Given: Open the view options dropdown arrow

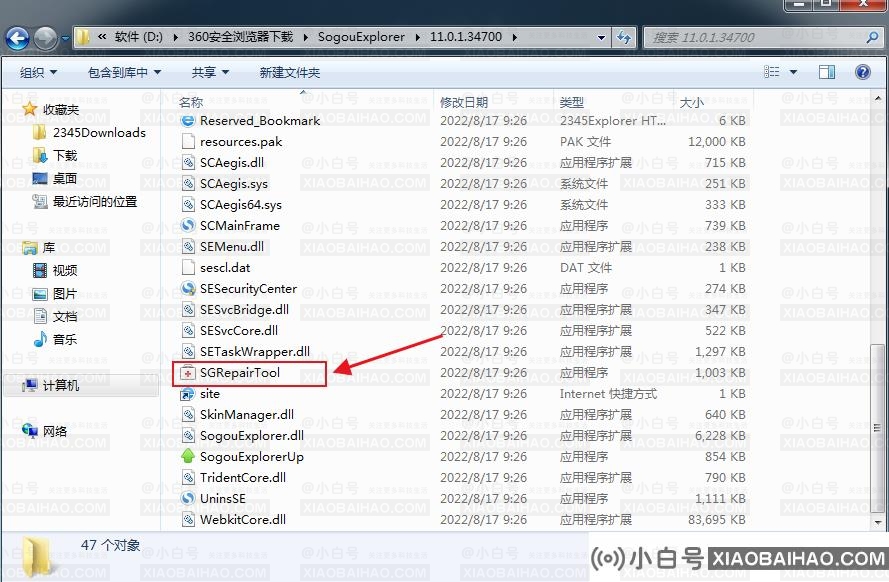Looking at the screenshot, I should tap(793, 72).
